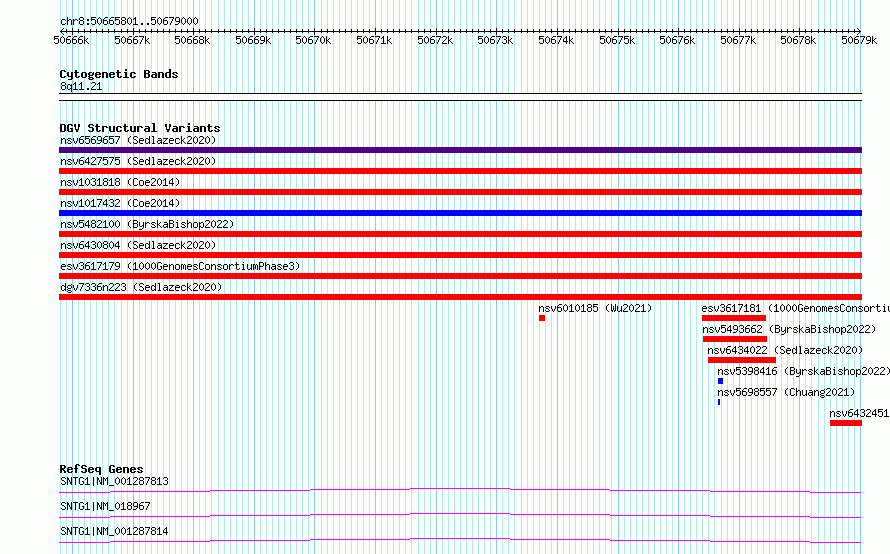Open the nsv5493662 (ByrskaBishop2022) label

(789, 329)
